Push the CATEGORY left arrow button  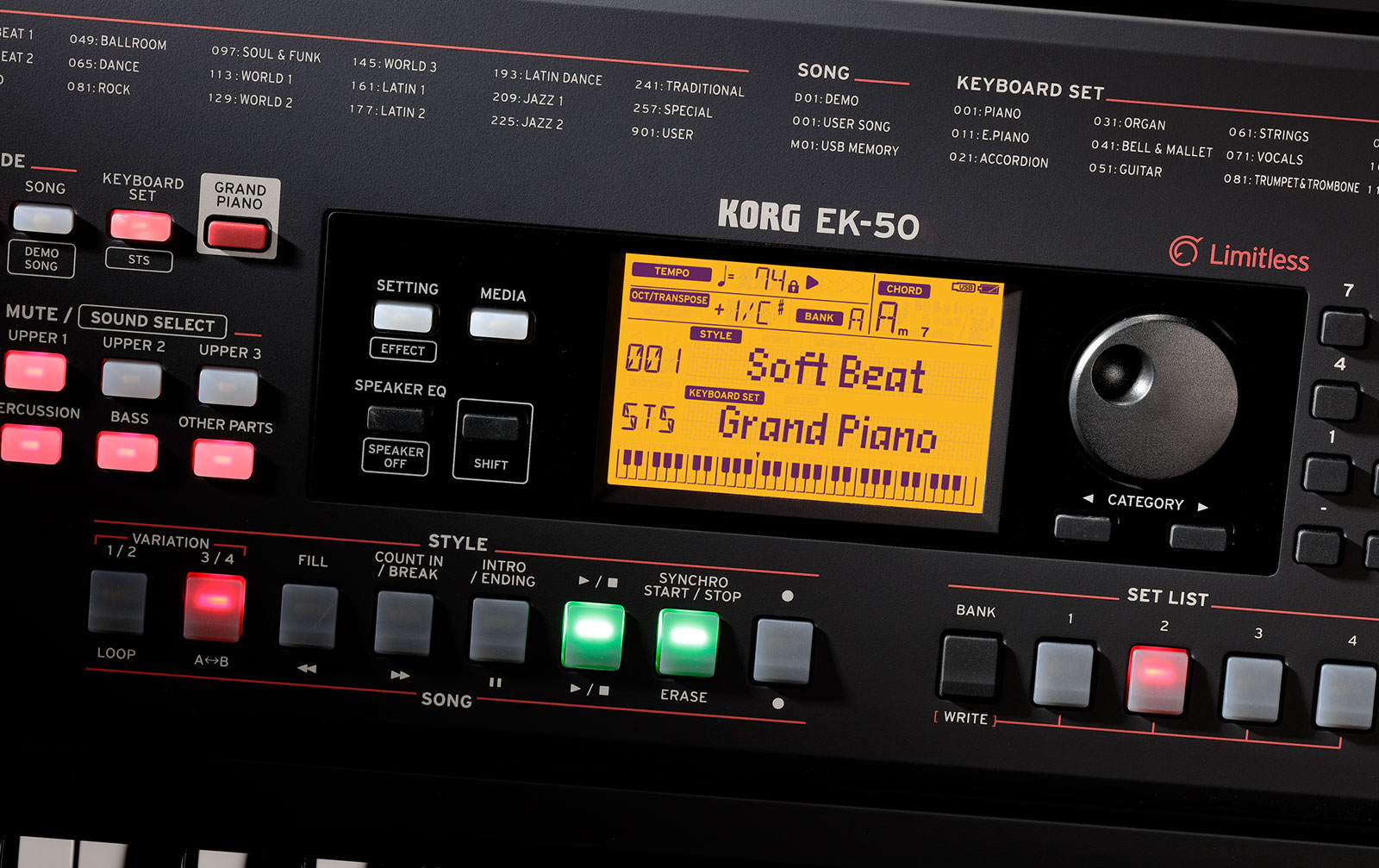pos(1083,528)
